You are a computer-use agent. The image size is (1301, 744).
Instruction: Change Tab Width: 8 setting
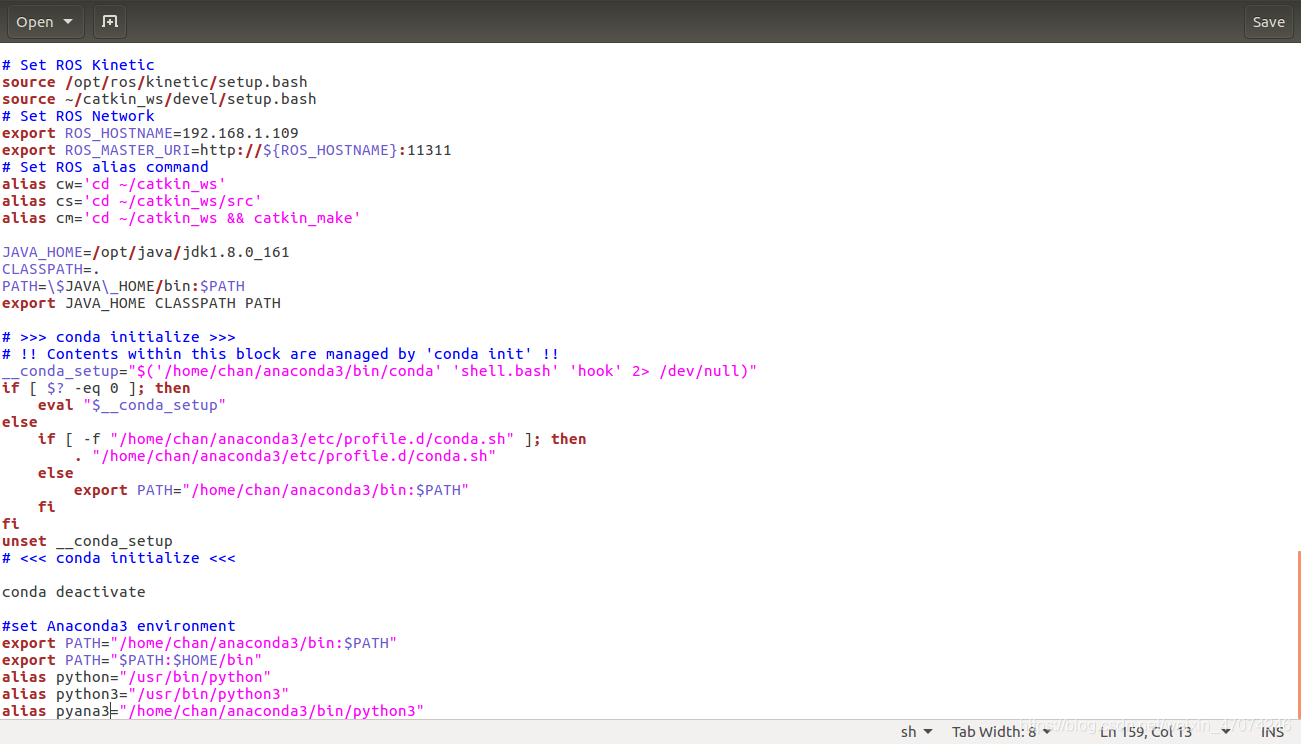[1001, 732]
